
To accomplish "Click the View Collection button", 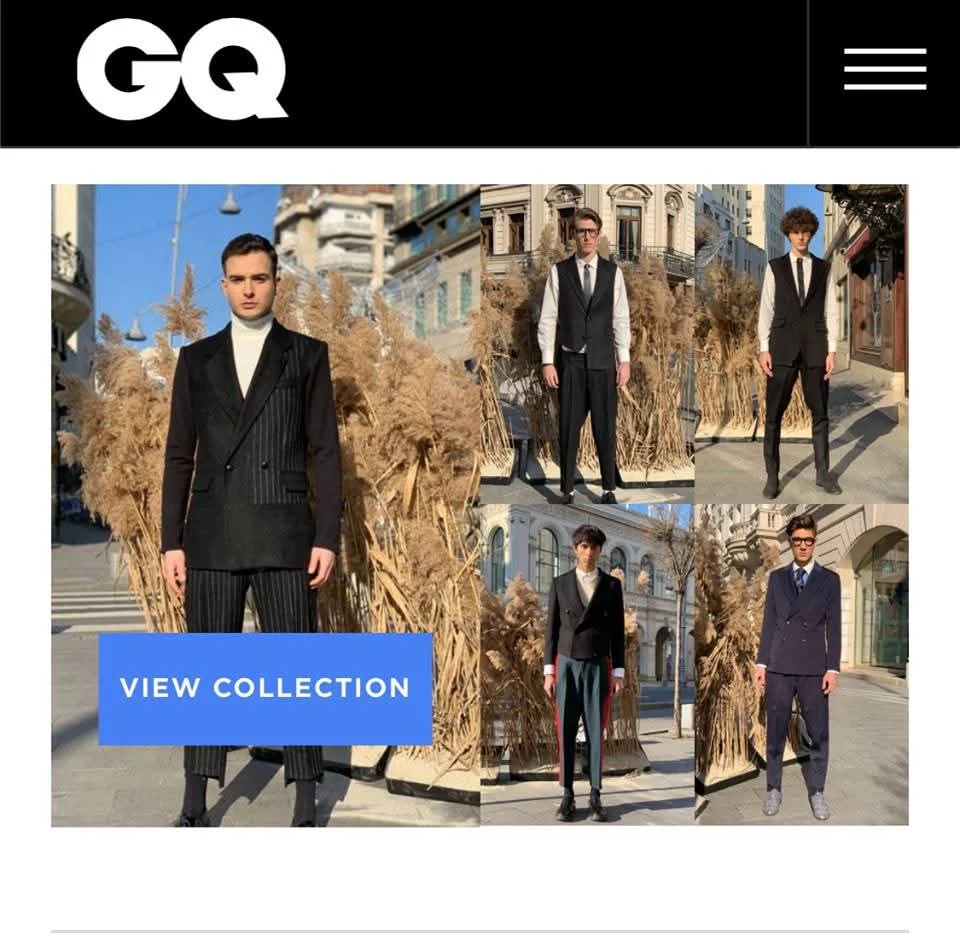I will [266, 689].
